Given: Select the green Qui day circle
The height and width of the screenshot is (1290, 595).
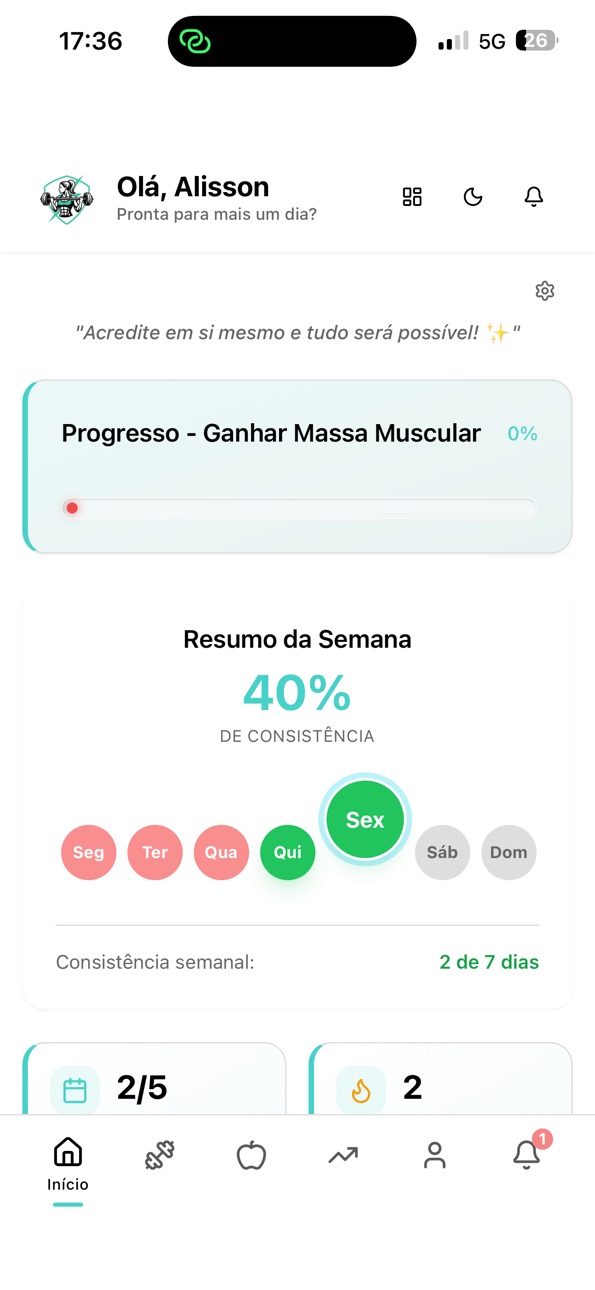Looking at the screenshot, I should 288,852.
